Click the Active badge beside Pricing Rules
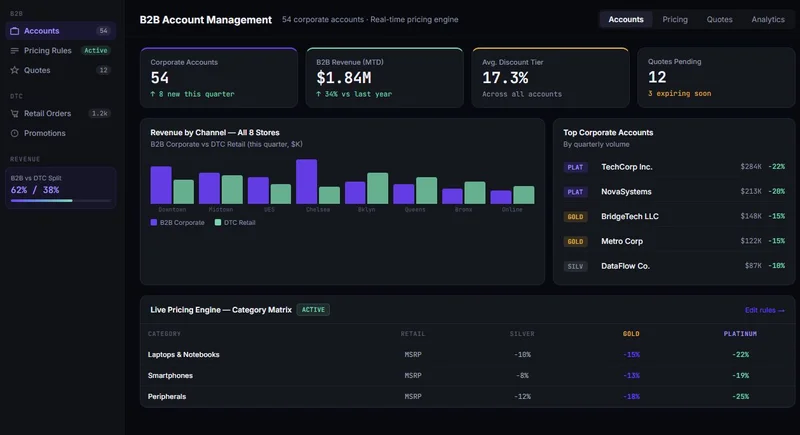This screenshot has width=800, height=435. coord(96,50)
